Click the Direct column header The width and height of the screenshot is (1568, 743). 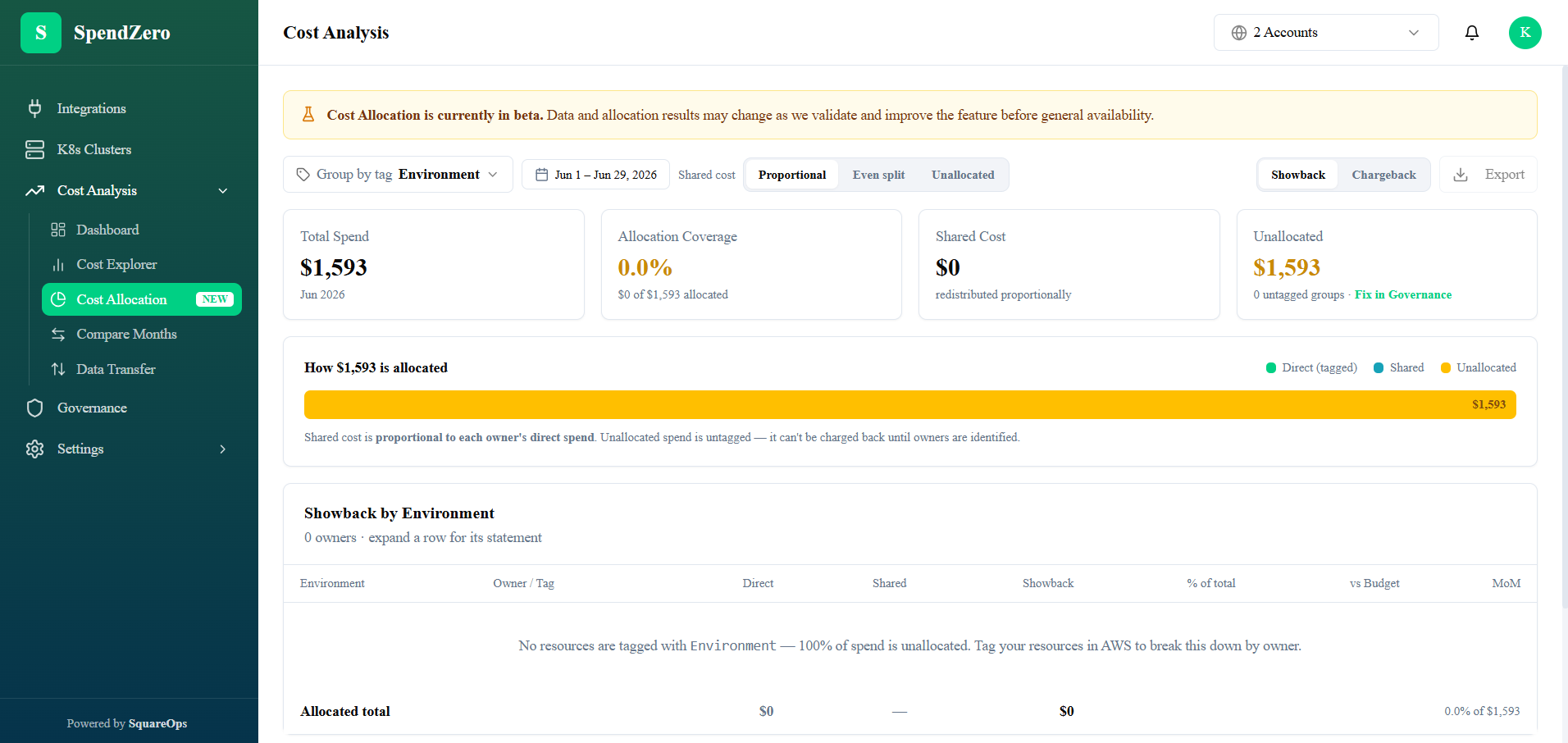(758, 583)
